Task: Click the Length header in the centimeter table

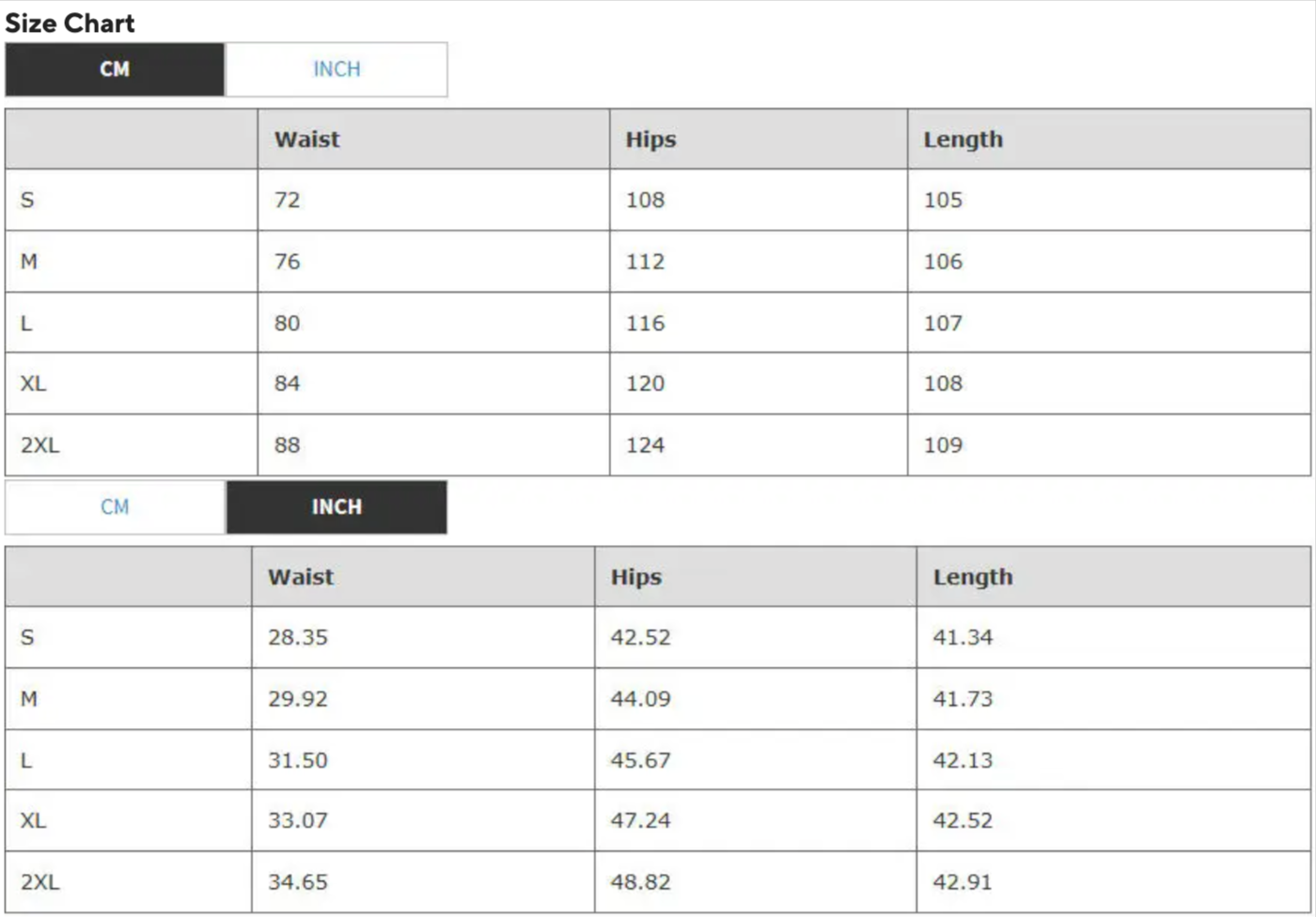Action: click(x=963, y=140)
